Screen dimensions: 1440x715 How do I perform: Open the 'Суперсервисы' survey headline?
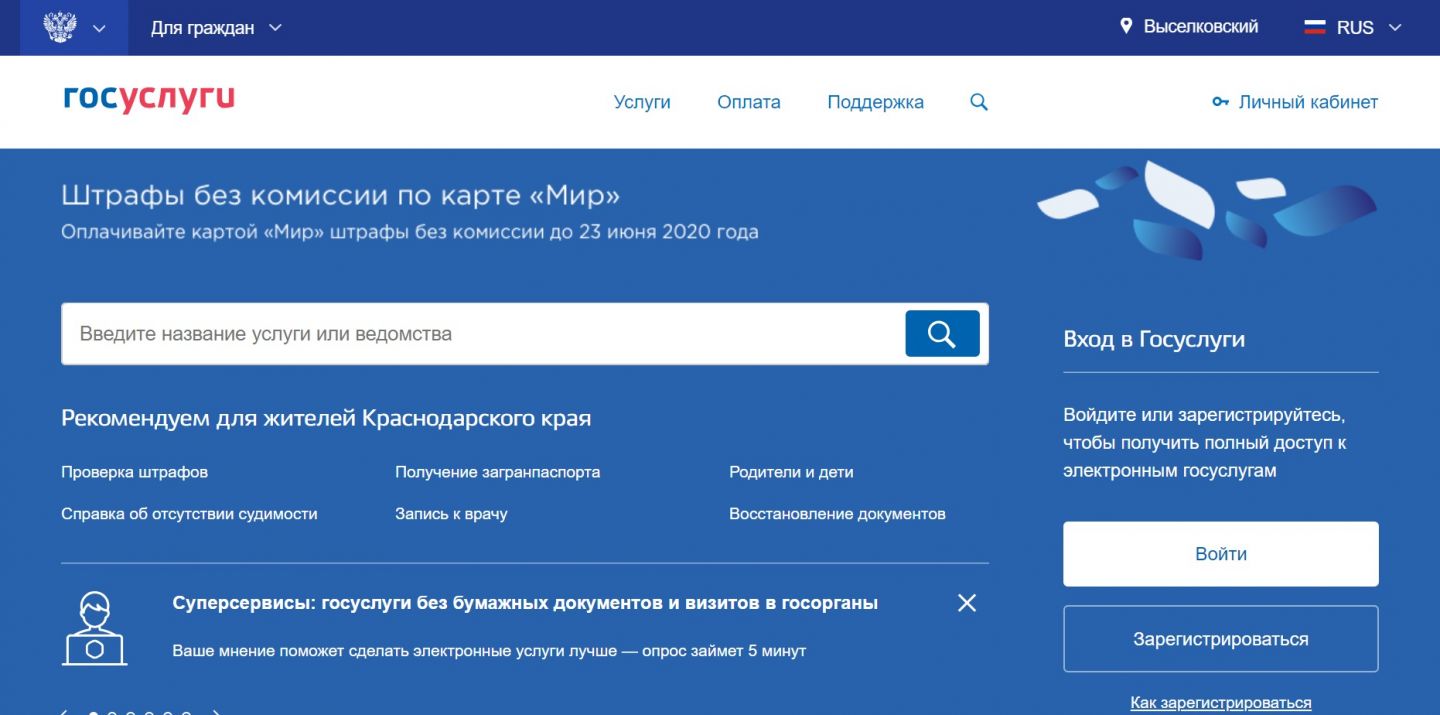pos(525,603)
